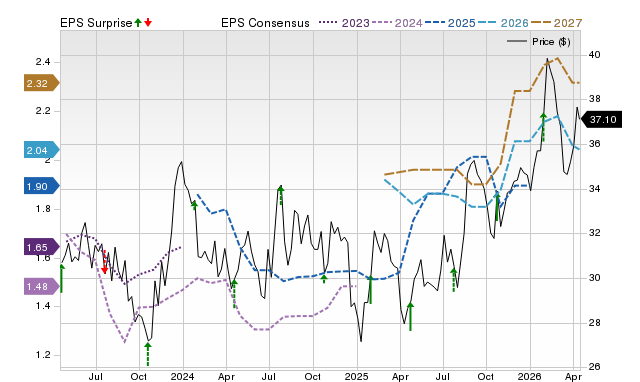The height and width of the screenshot is (382, 640).
Task: Click the 1.2 tick on the EPS axis
Action: click(43, 355)
